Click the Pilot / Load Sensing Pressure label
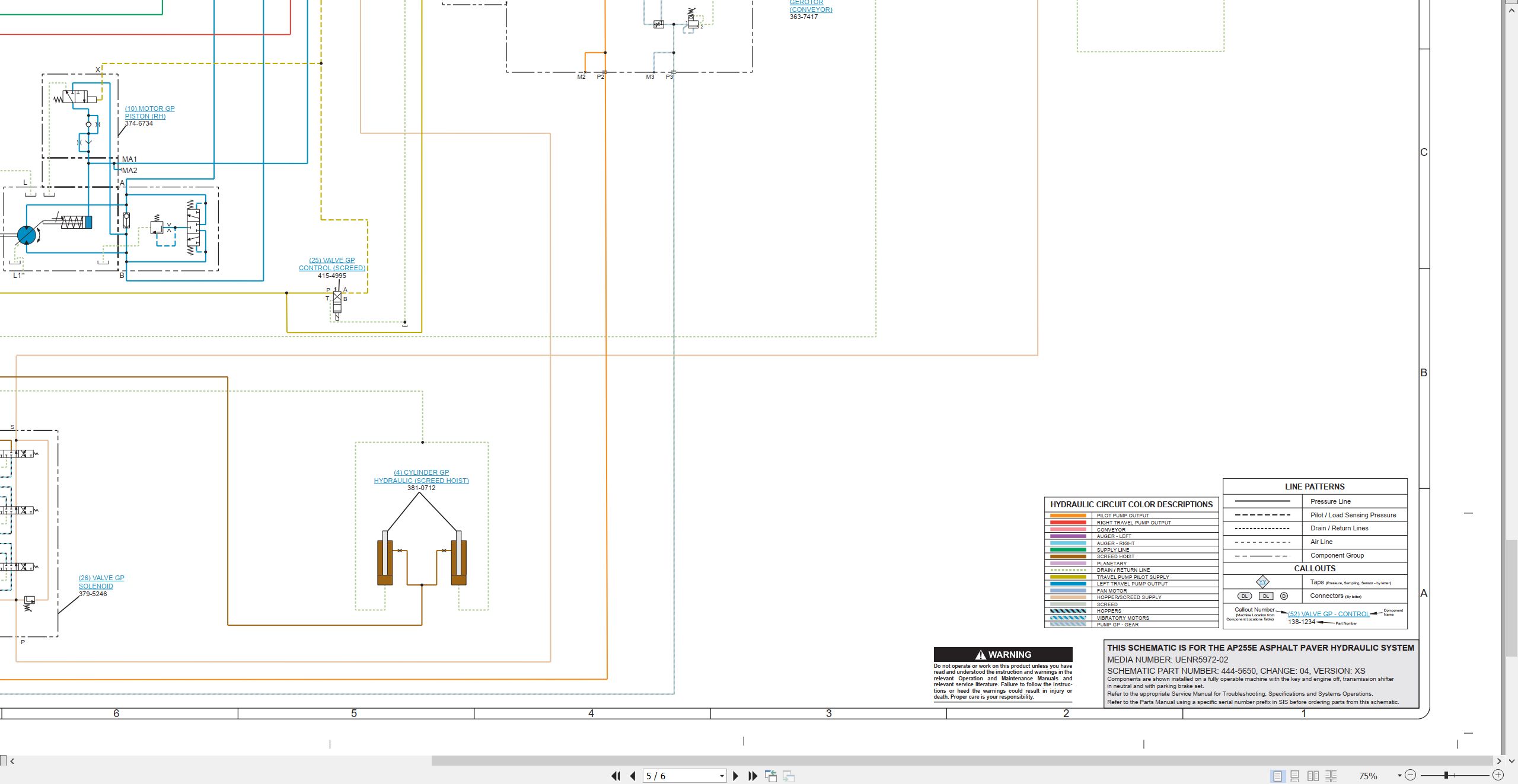This screenshot has height=784, width=1518. pyautogui.click(x=1353, y=515)
